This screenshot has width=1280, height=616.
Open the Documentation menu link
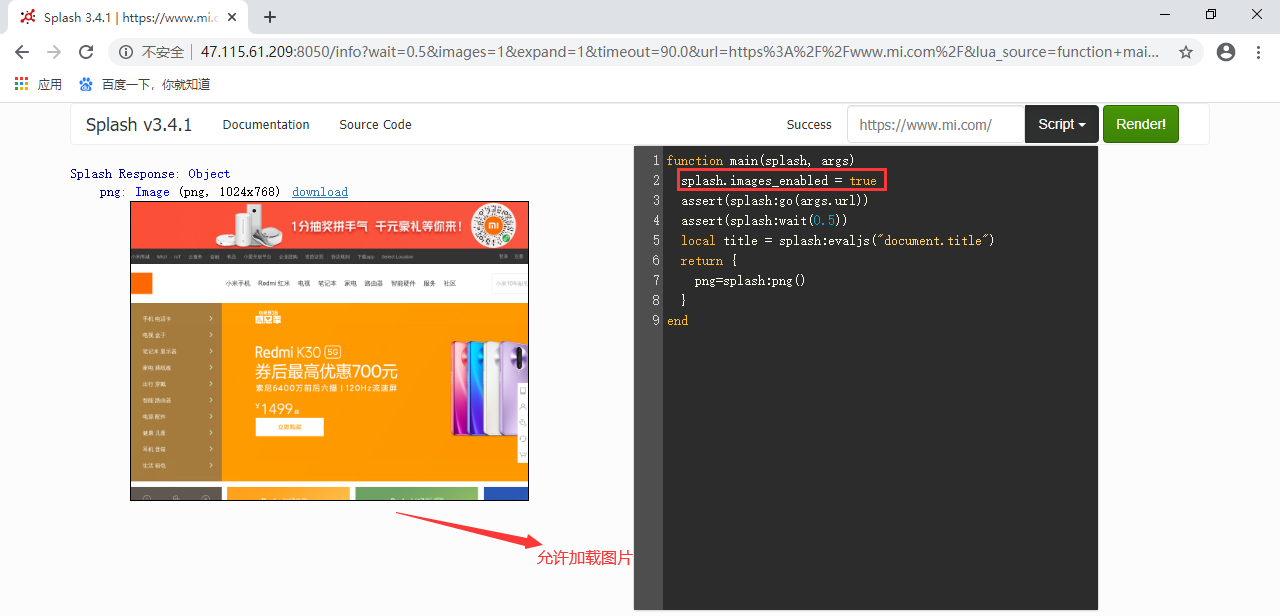pos(266,125)
